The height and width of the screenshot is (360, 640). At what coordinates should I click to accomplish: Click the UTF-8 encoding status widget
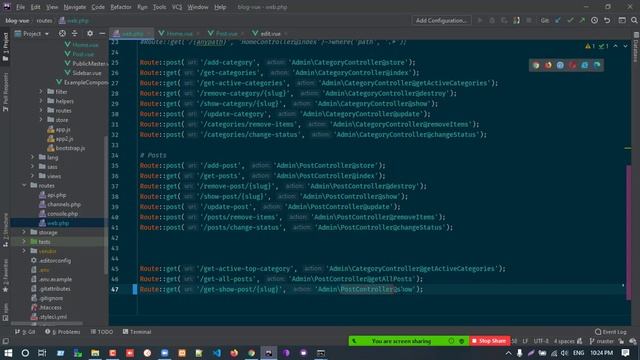[541, 341]
